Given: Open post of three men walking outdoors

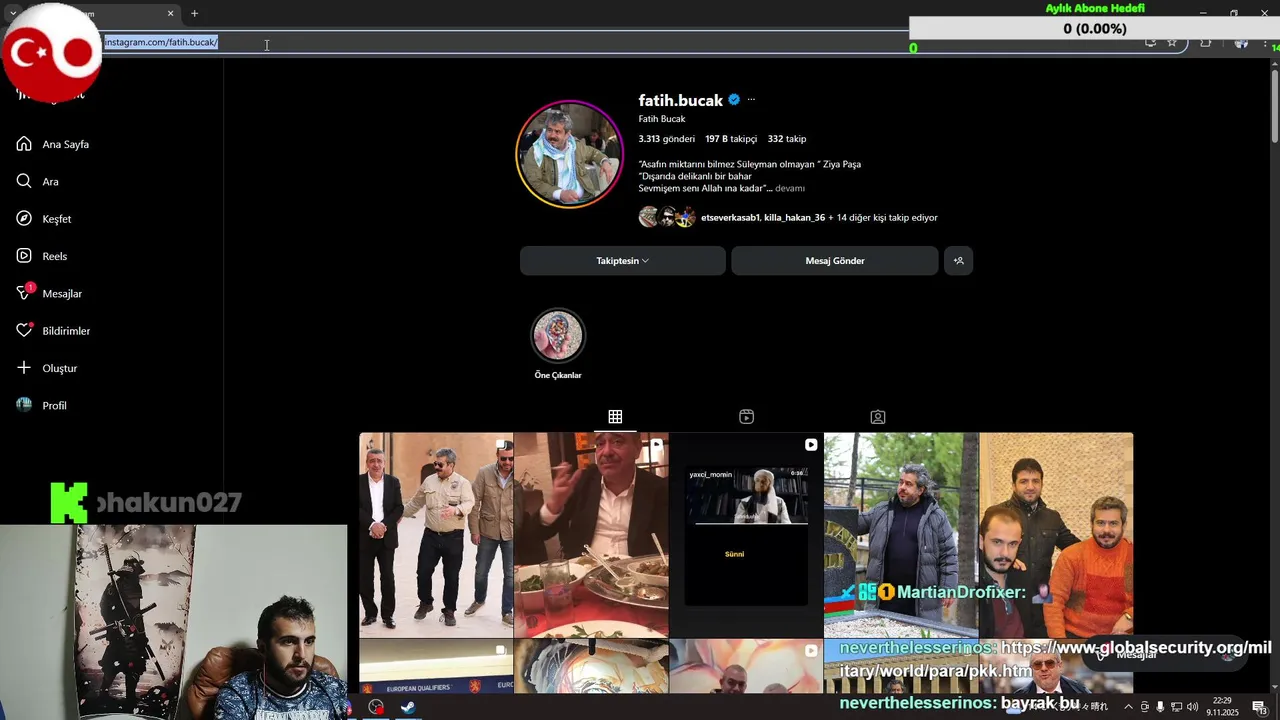Looking at the screenshot, I should pos(436,535).
